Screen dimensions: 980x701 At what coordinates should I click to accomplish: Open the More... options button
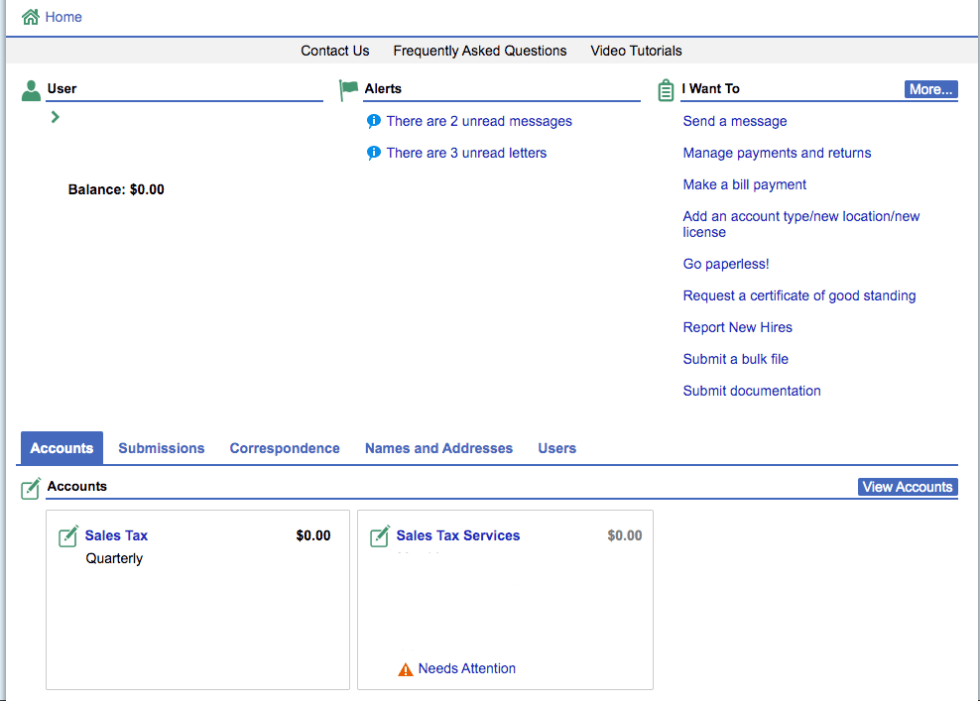tap(931, 89)
